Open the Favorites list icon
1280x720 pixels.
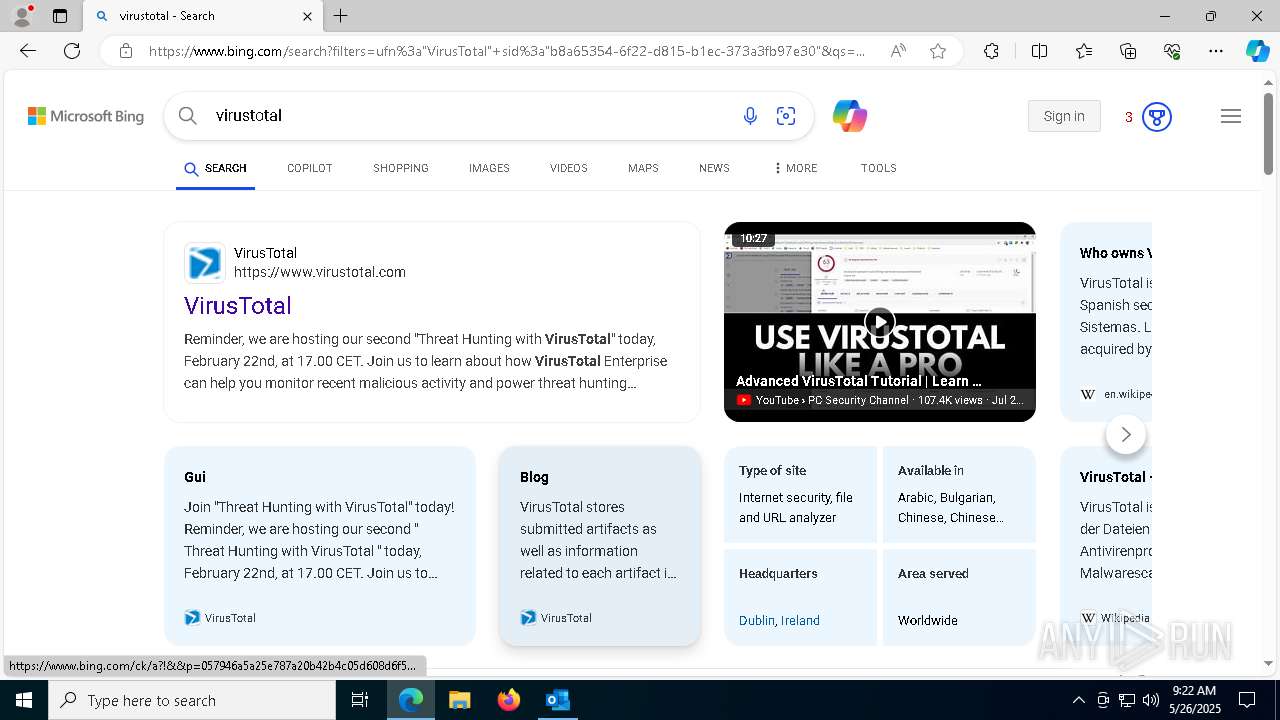(1084, 51)
